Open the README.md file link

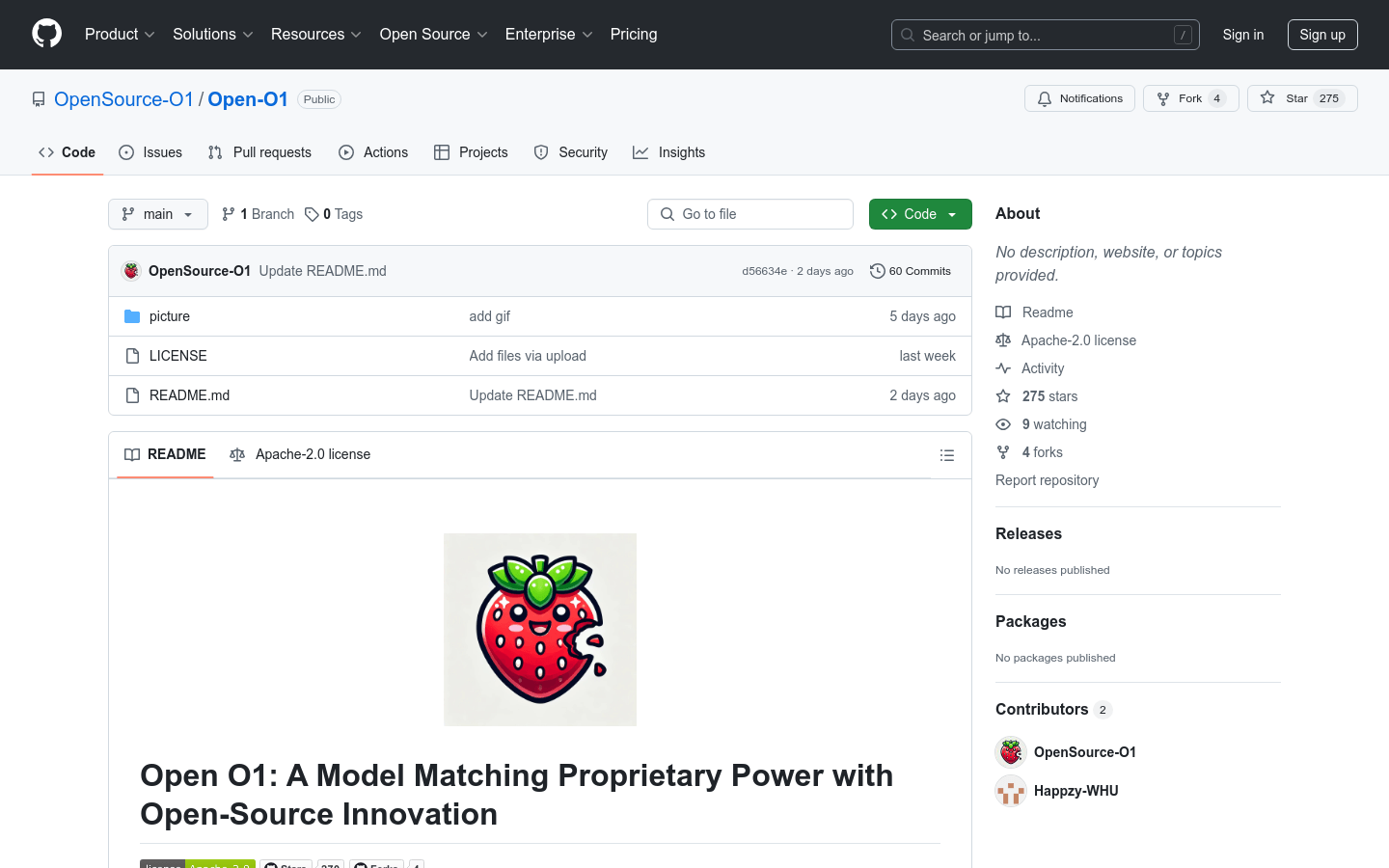pyautogui.click(x=189, y=395)
